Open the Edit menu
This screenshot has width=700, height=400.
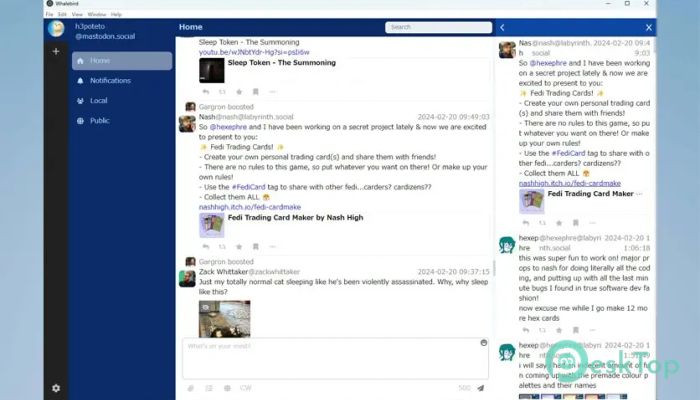tap(62, 14)
